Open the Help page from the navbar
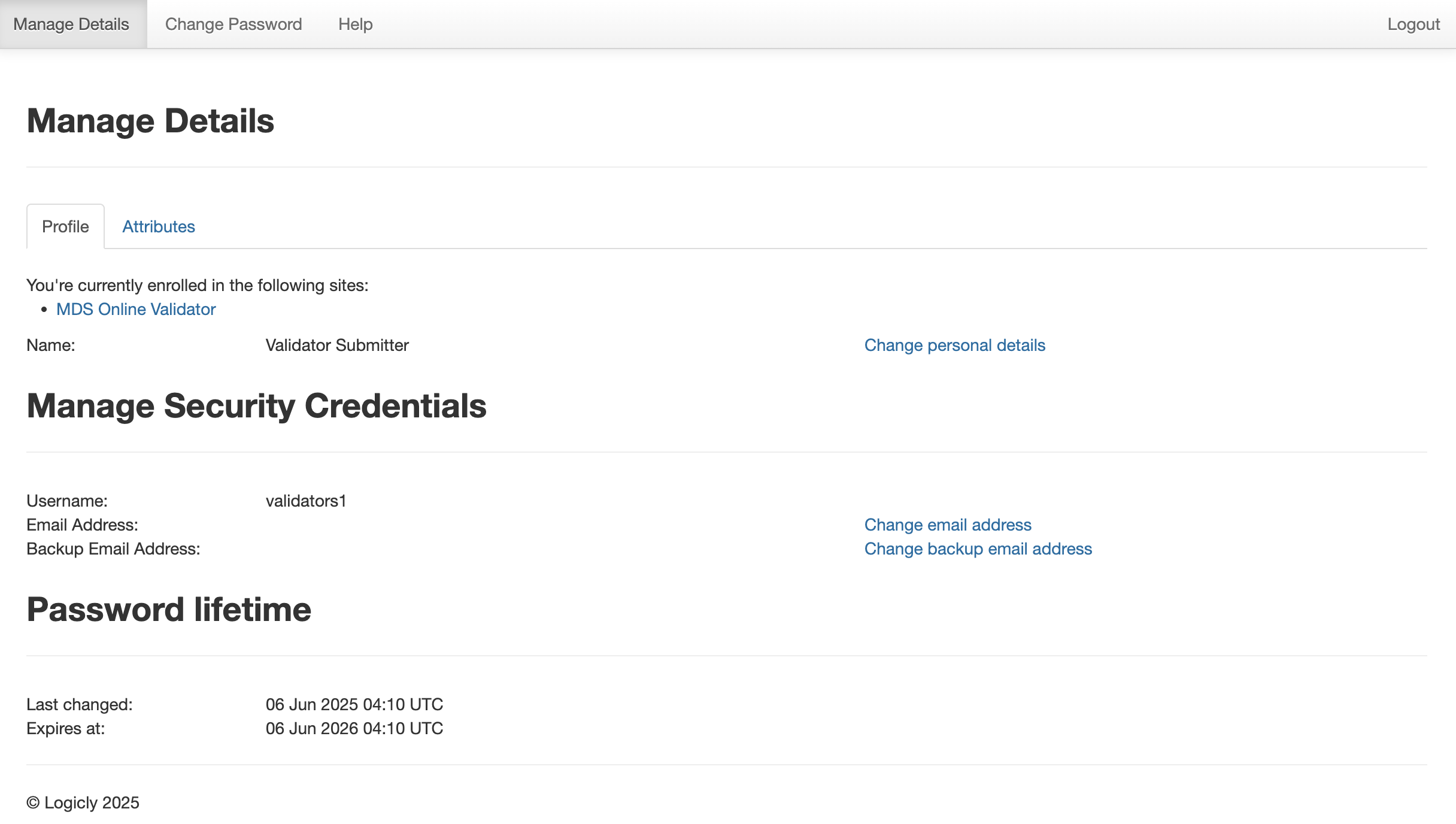The image size is (1456, 824). (356, 24)
